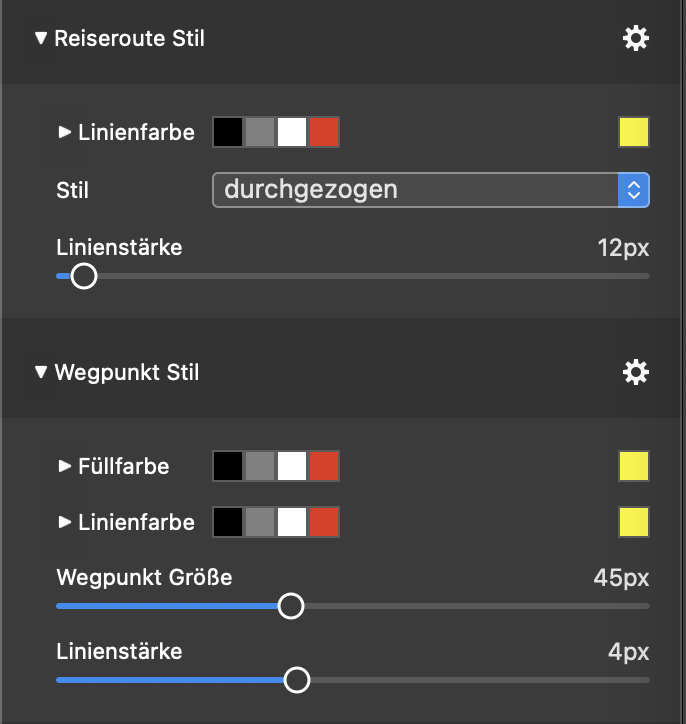Choose red Füllfarbe swatch
The image size is (686, 724).
point(324,466)
